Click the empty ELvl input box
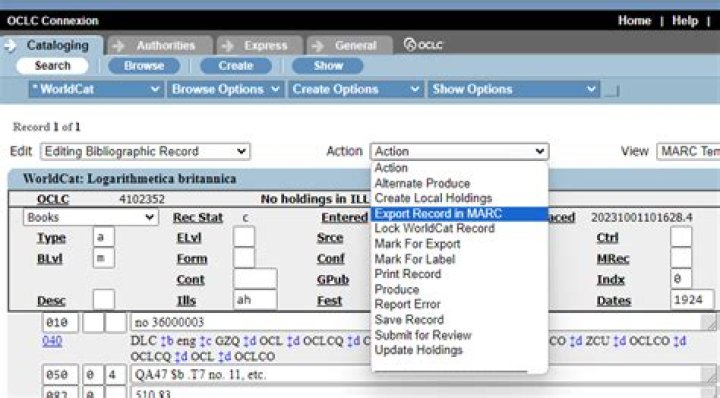This screenshot has width=720, height=398. (244, 237)
